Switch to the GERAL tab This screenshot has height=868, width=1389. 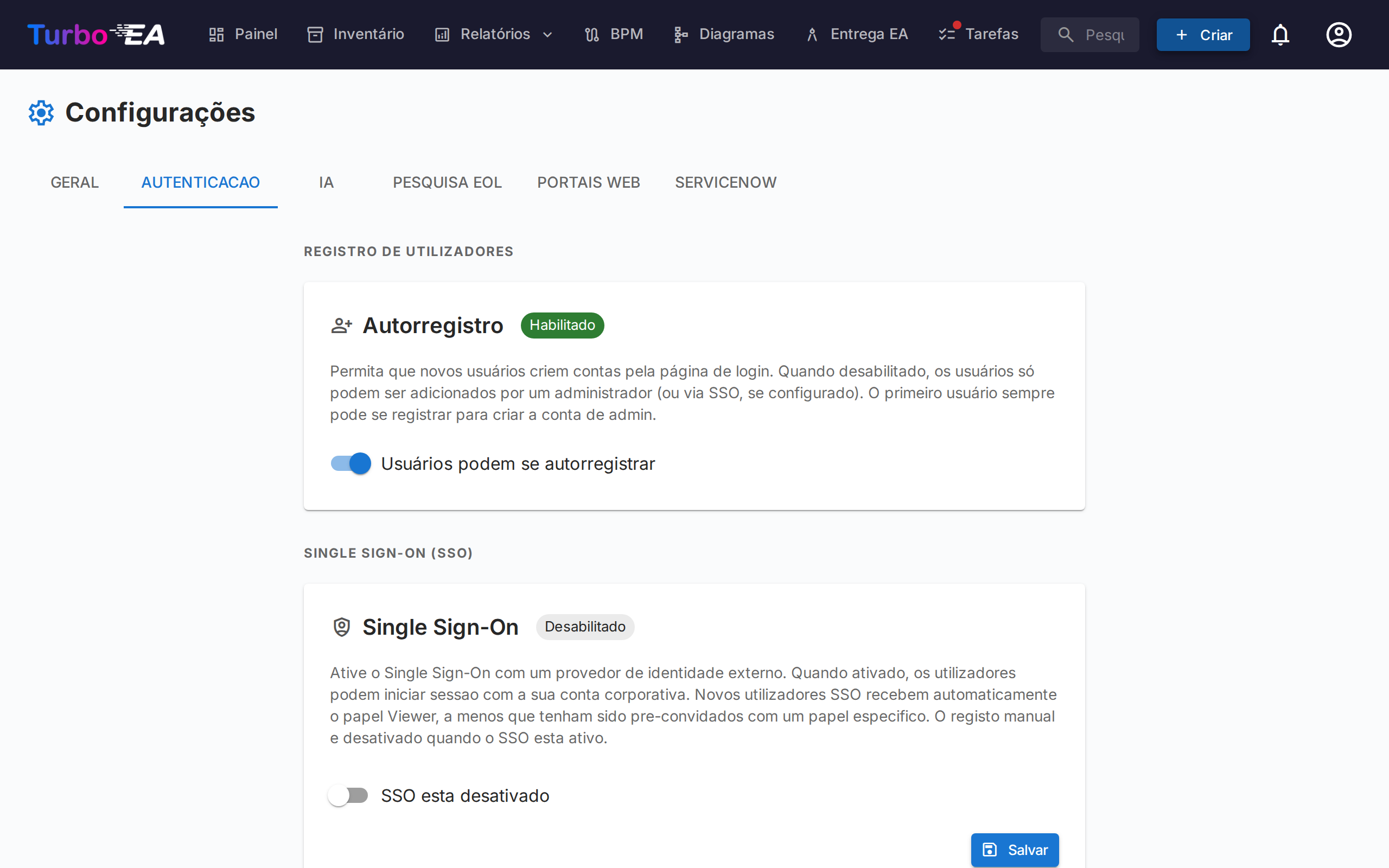pyautogui.click(x=75, y=182)
